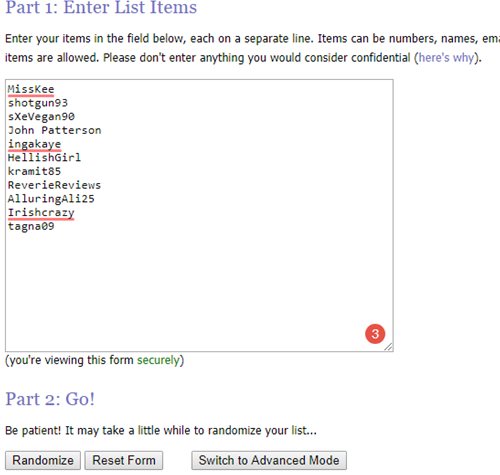
Task: Click the textarea resize grip corner
Action: tap(389, 347)
